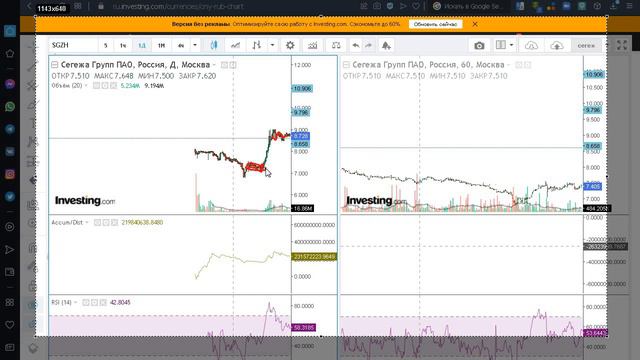Select the 4ч interval
This screenshot has height=360, width=640.
181,45
